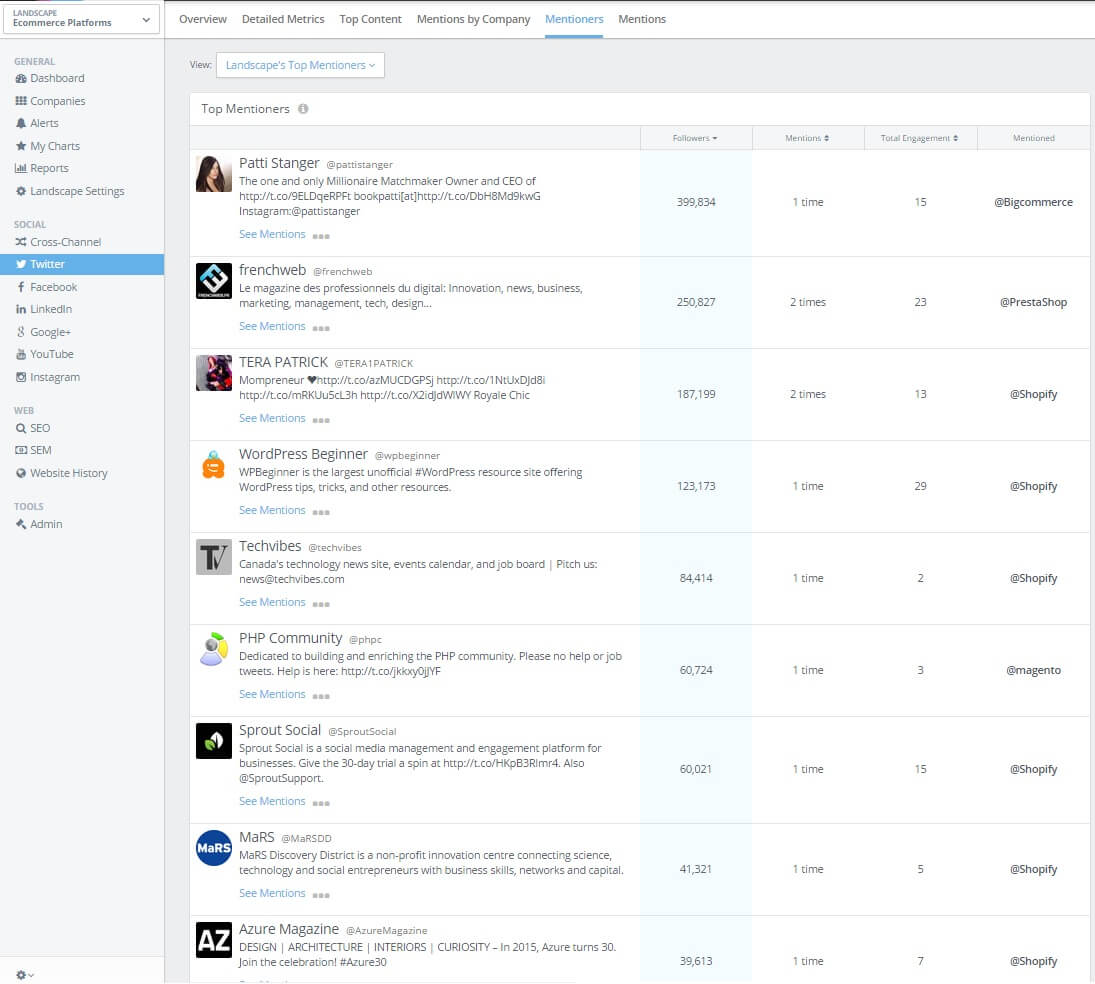
Task: Click Patti Stanger profile photo
Action: [x=214, y=174]
